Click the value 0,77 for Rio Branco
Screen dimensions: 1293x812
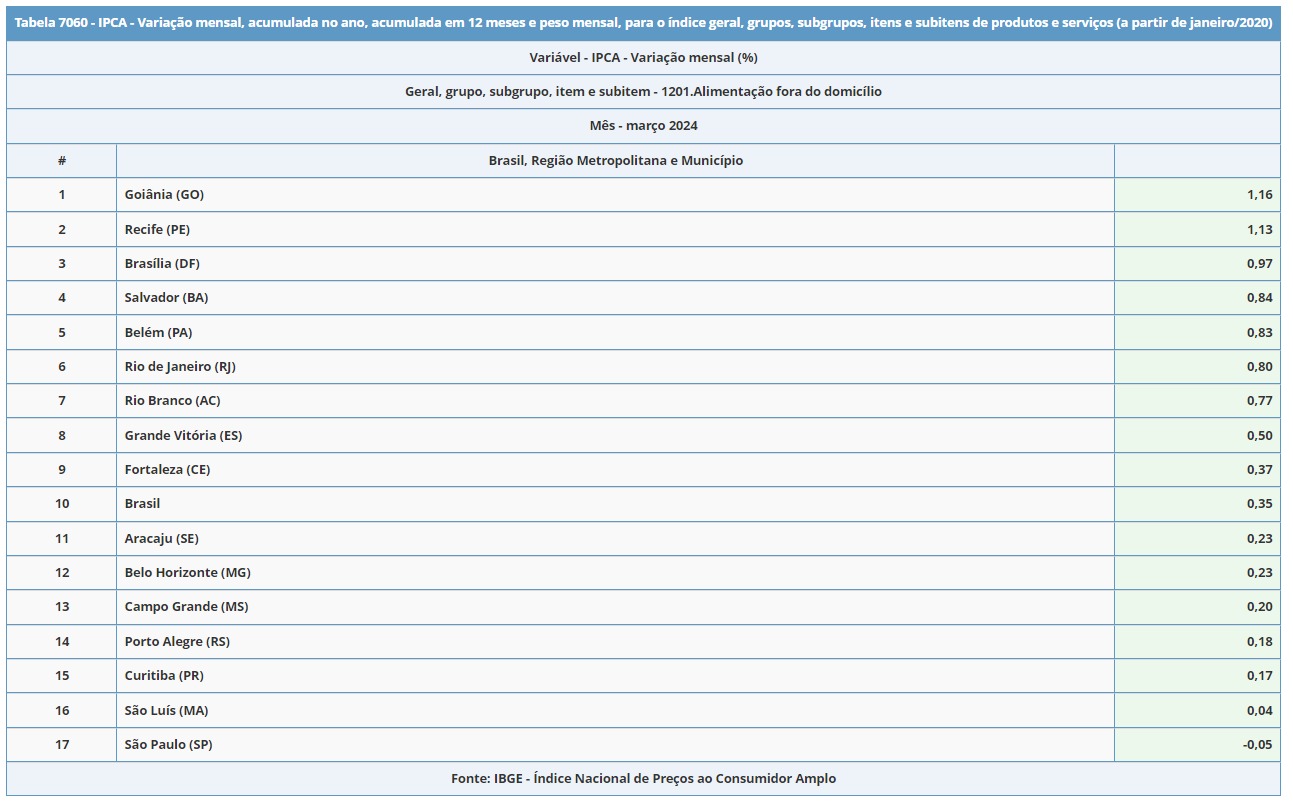click(1259, 400)
